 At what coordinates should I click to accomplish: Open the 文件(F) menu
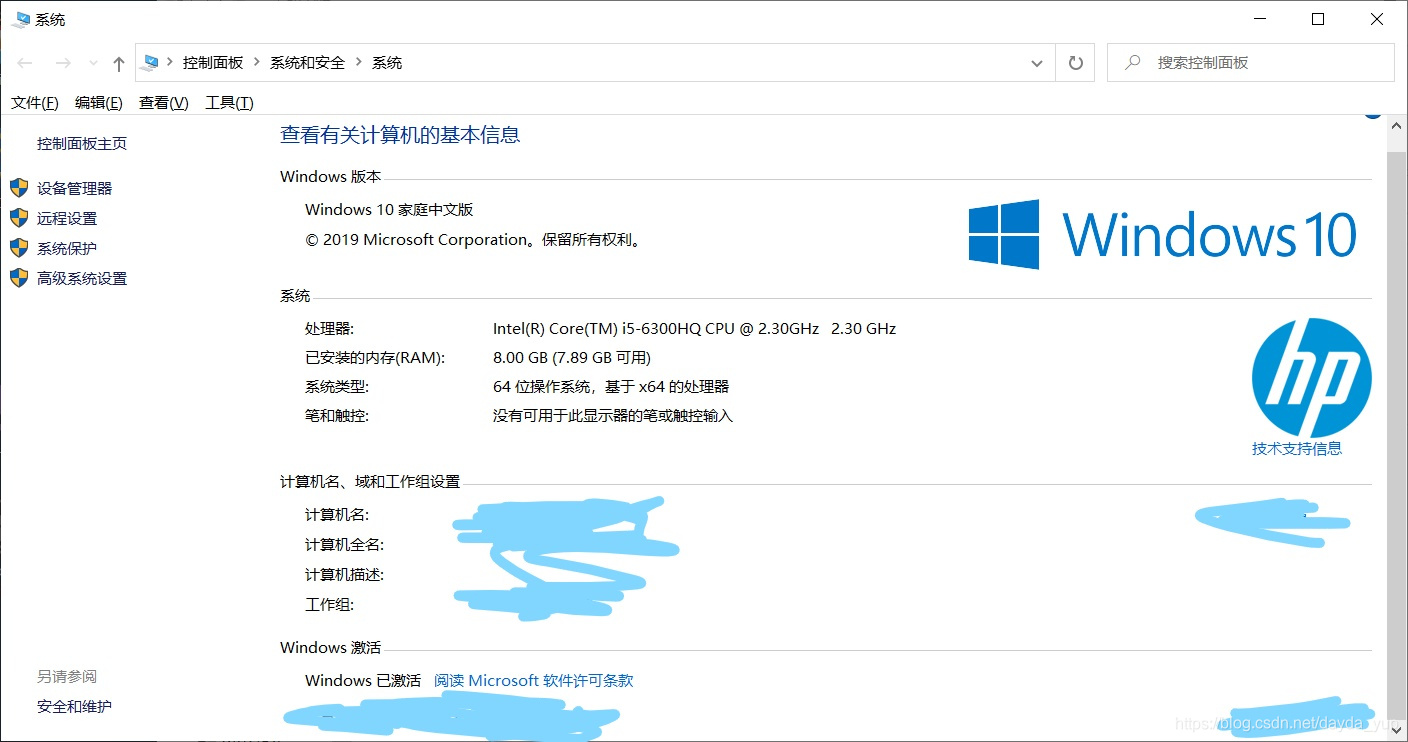(x=35, y=102)
